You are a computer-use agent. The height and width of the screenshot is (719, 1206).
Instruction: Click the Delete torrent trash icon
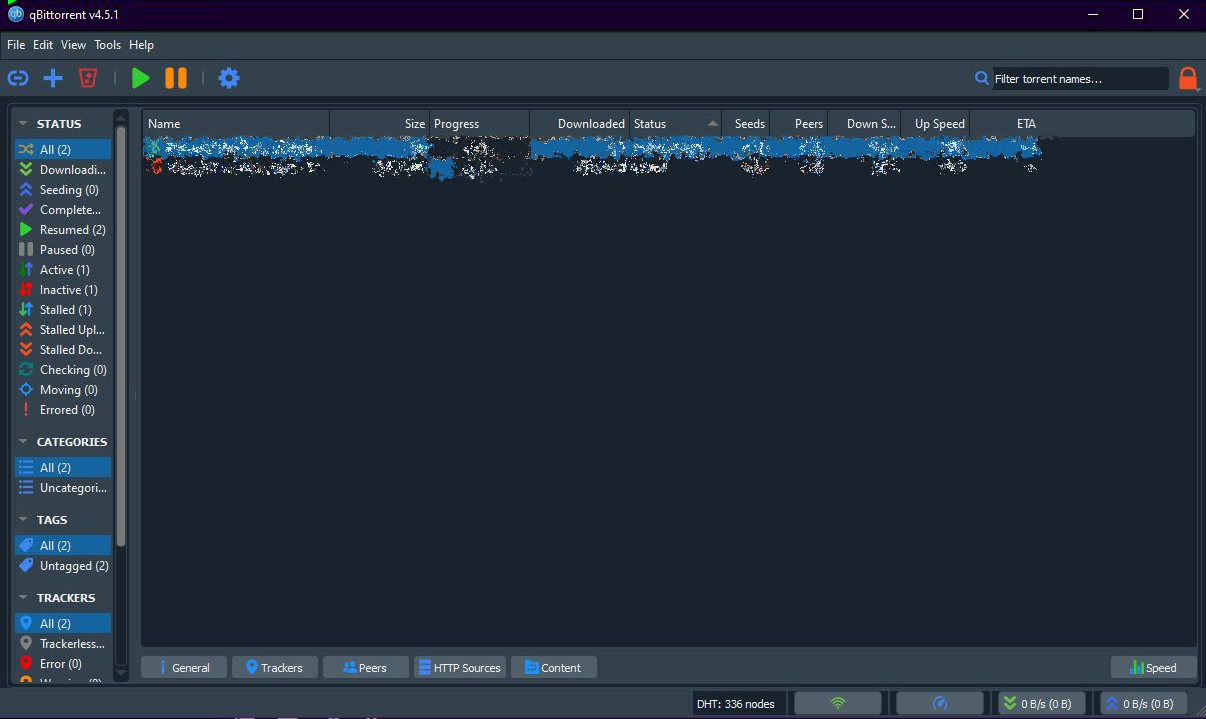(x=88, y=77)
